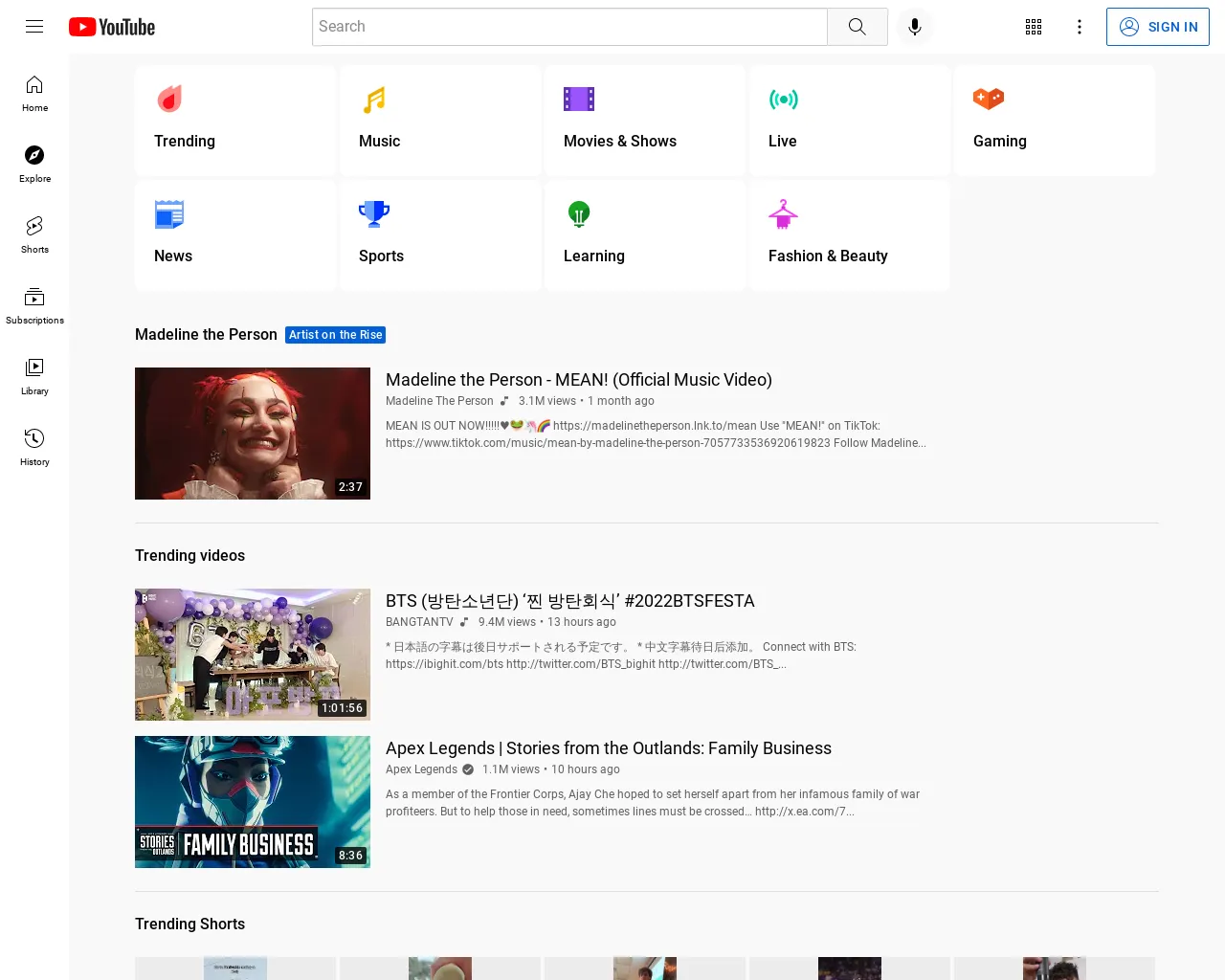Click the SIGN IN button
1225x980 pixels.
(x=1158, y=27)
